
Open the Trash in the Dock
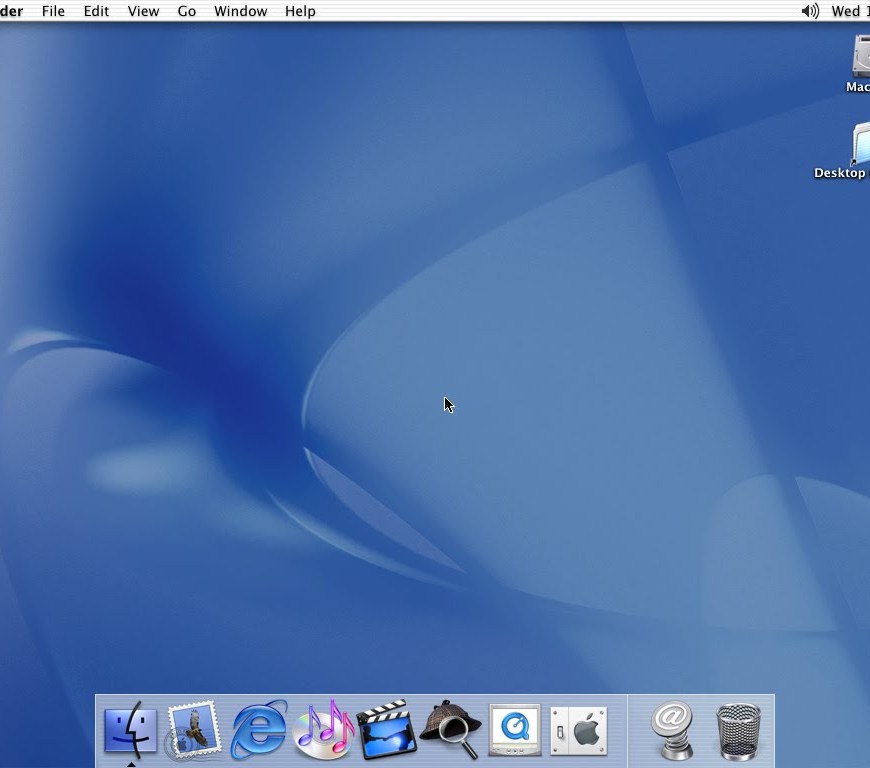[738, 732]
